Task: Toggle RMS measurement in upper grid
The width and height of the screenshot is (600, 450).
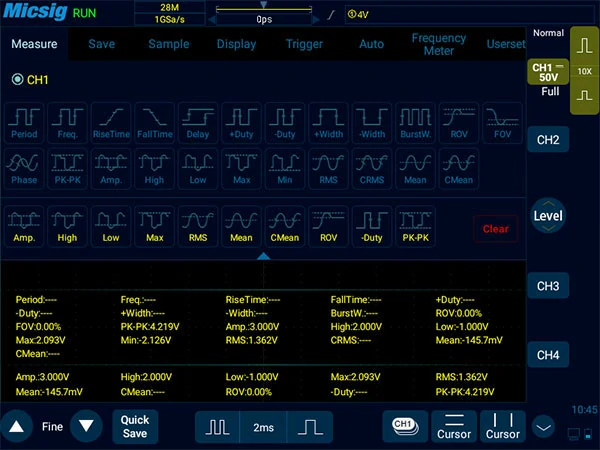Action: 328,169
